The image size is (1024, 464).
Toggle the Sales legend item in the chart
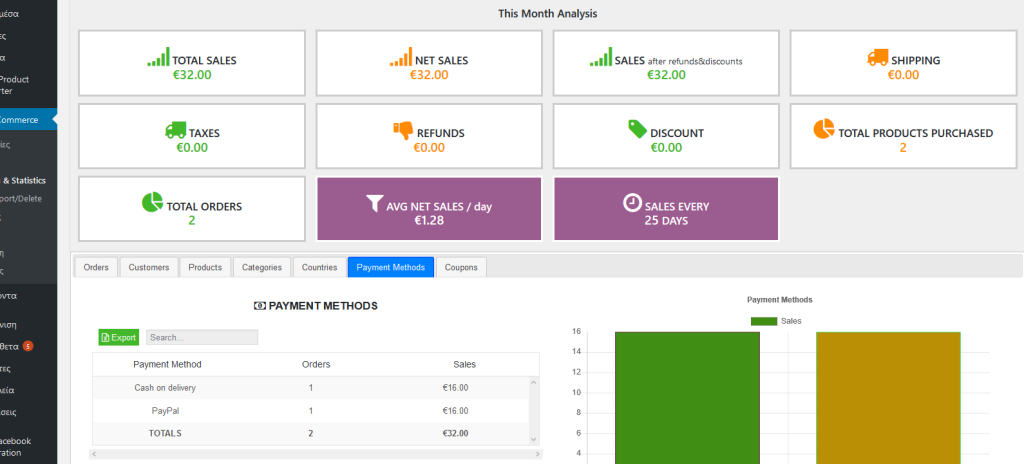click(x=776, y=321)
